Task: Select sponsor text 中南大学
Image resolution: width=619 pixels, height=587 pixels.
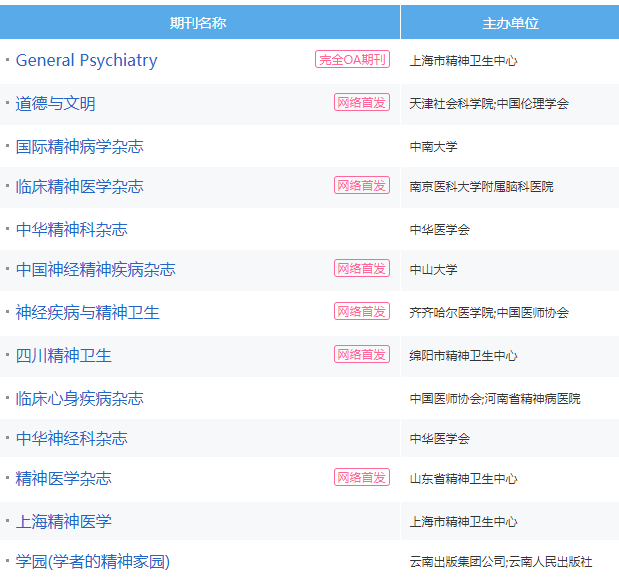Action: coord(433,146)
